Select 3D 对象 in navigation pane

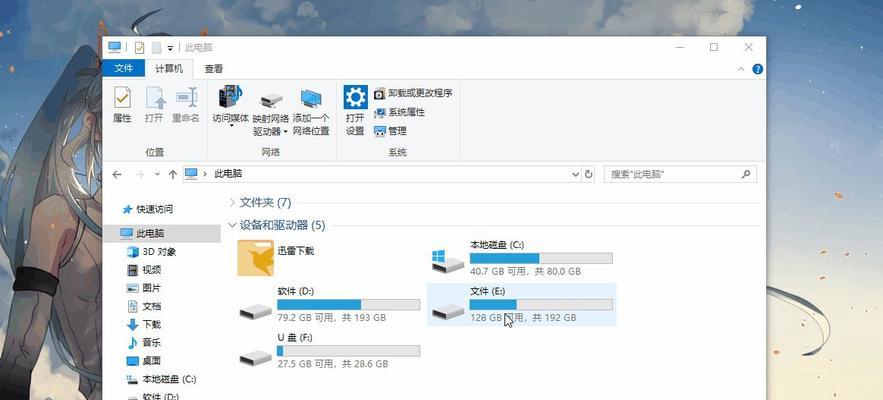pos(151,252)
